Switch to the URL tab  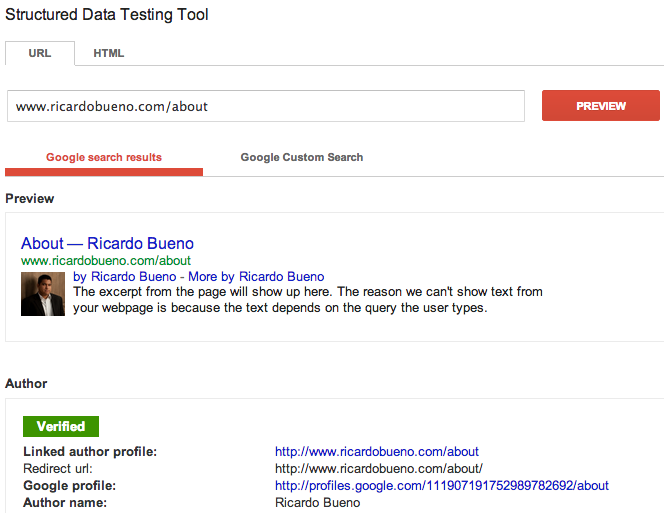(x=40, y=53)
